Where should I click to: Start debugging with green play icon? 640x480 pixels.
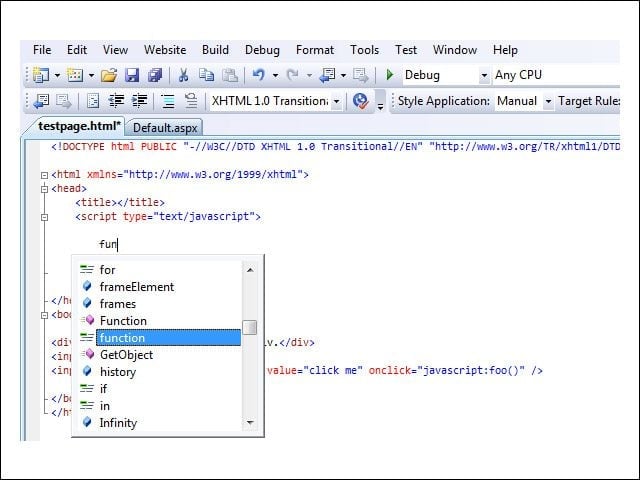[x=389, y=75]
